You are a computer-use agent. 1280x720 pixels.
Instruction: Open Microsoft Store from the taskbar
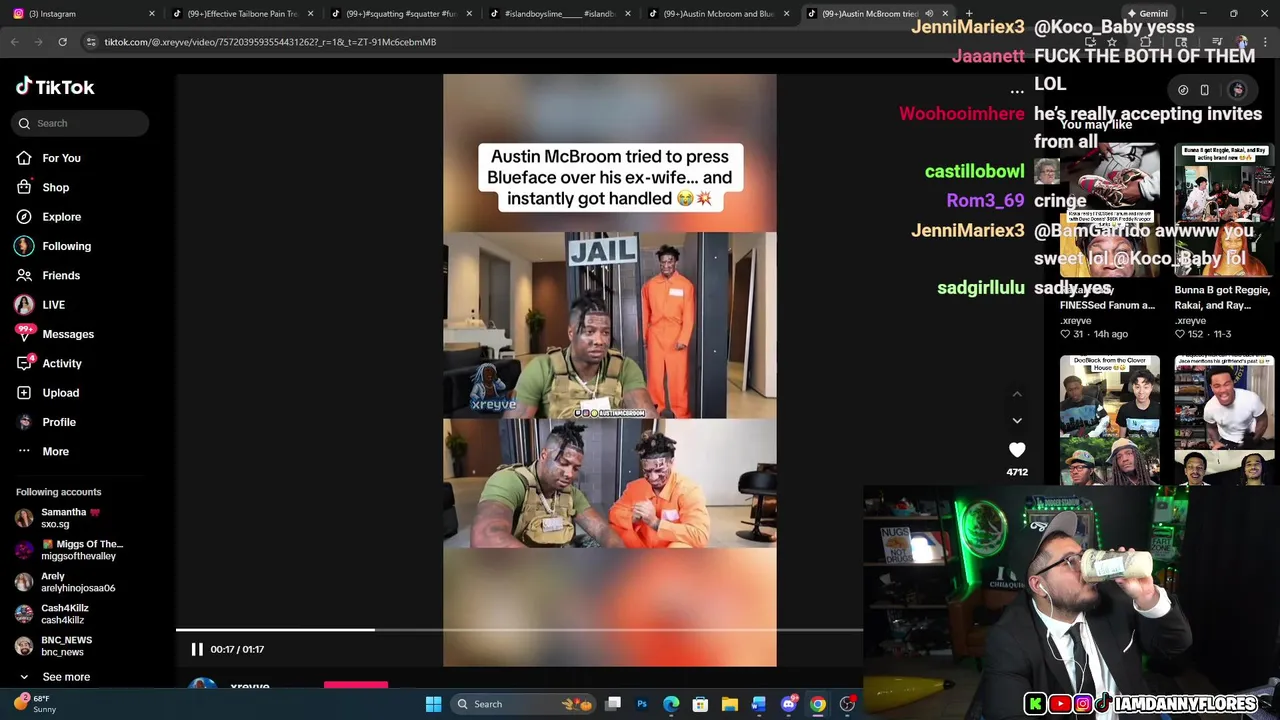700,704
